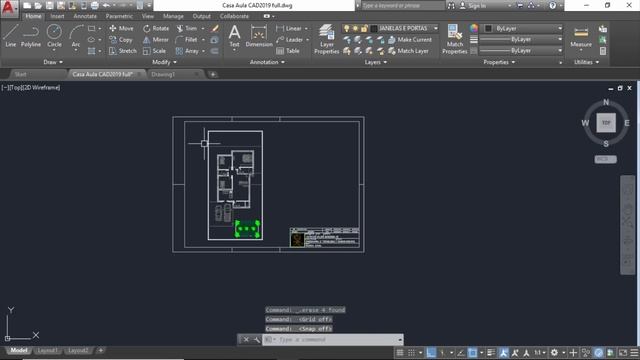Switch to the Annotate ribbon tab
Image resolution: width=640 pixels, height=360 pixels.
pos(85,16)
